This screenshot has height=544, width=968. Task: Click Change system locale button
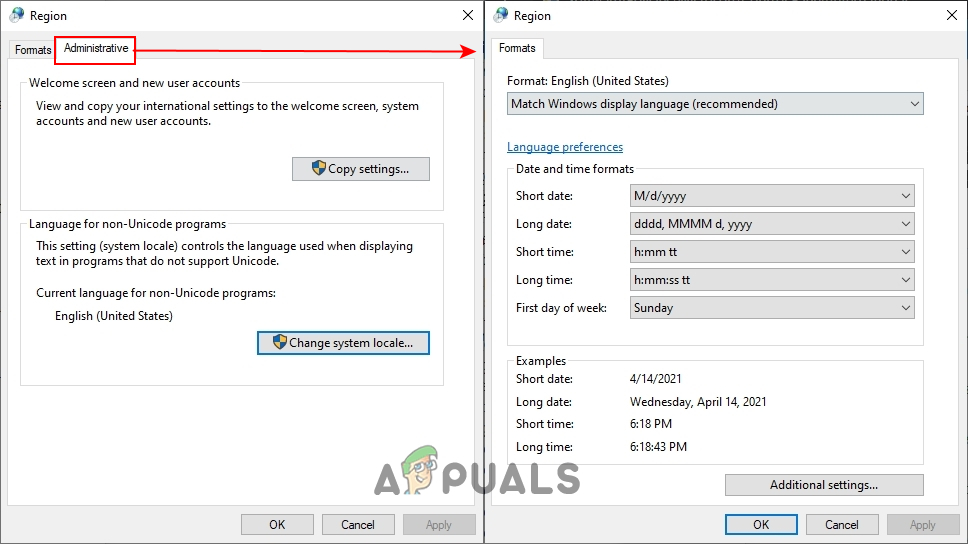(343, 343)
